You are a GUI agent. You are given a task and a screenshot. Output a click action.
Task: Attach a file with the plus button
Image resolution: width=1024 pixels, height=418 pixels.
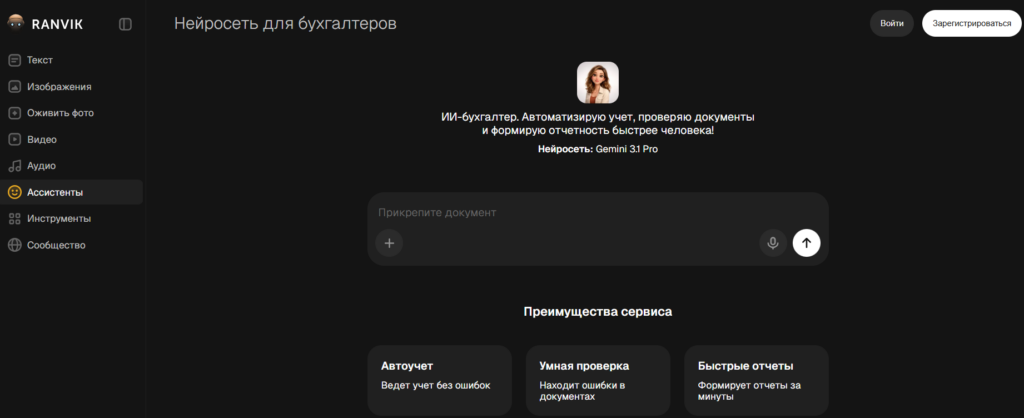[389, 243]
